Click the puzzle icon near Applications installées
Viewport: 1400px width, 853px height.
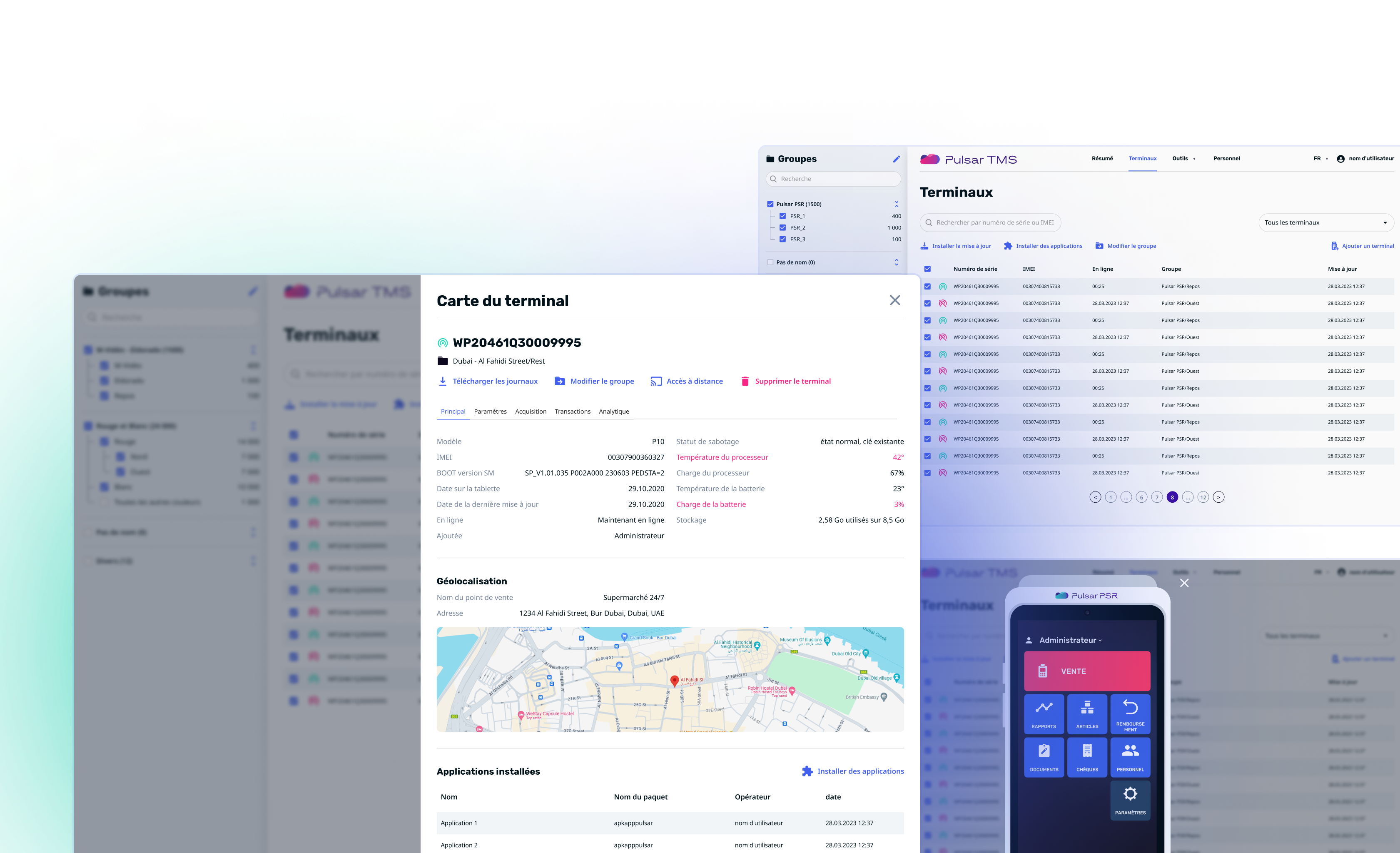point(807,771)
